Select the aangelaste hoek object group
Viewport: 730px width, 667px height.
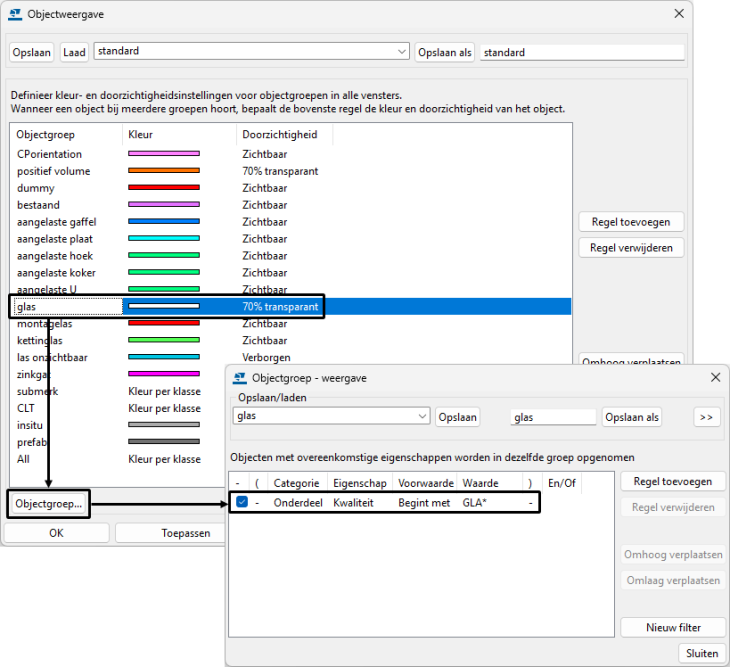coord(55,256)
